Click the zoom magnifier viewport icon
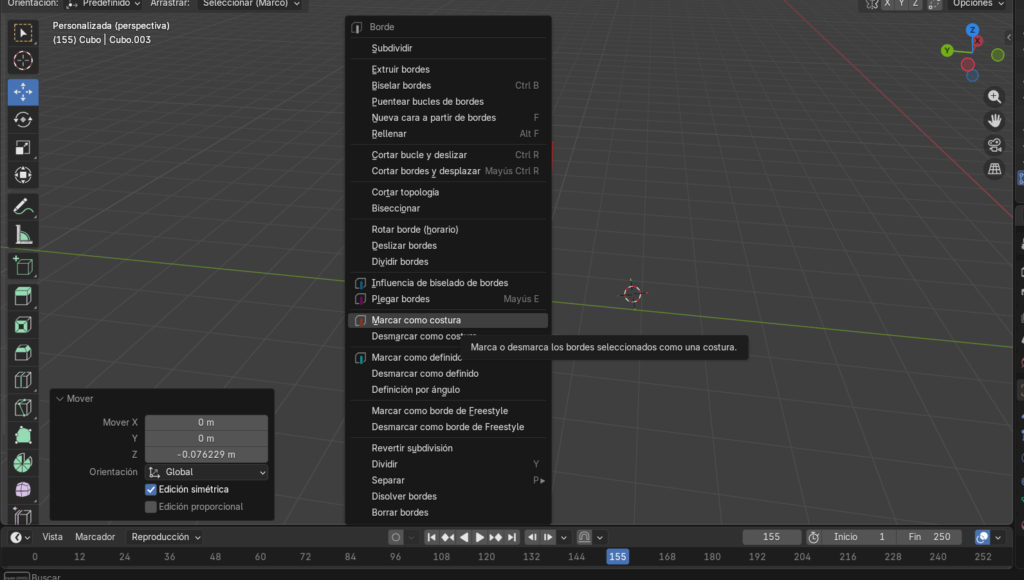This screenshot has height=580, width=1024. point(994,97)
